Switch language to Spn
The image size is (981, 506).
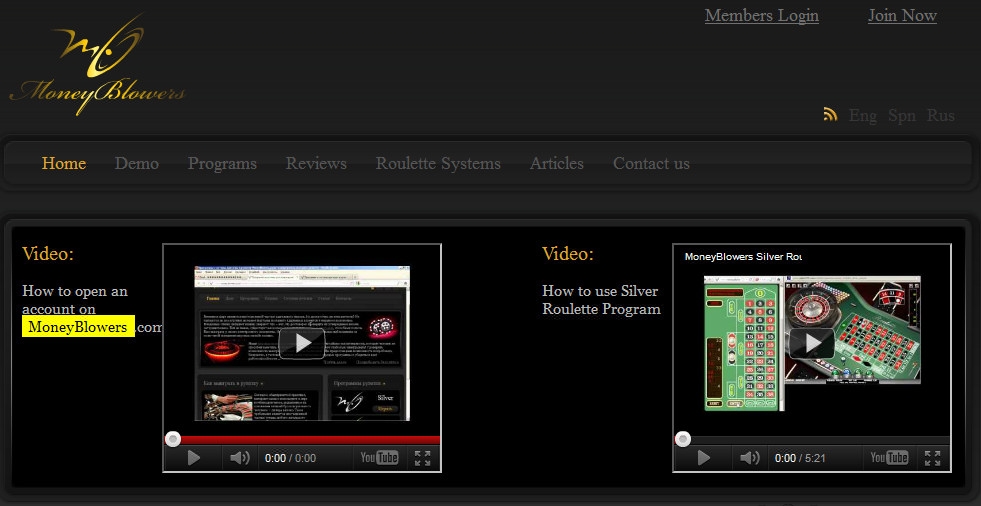tap(901, 115)
